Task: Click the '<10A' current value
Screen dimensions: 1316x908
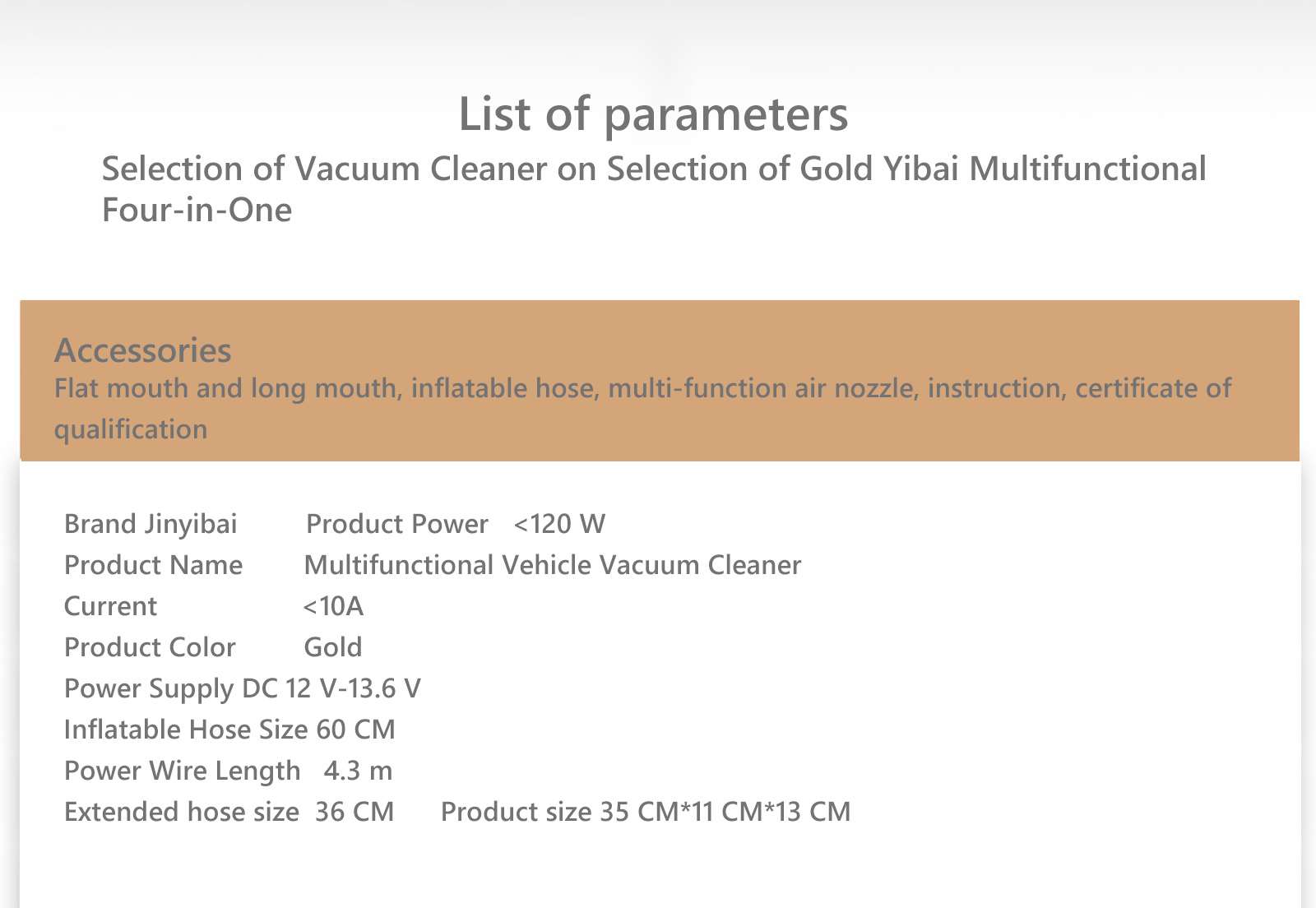Action: tap(333, 606)
